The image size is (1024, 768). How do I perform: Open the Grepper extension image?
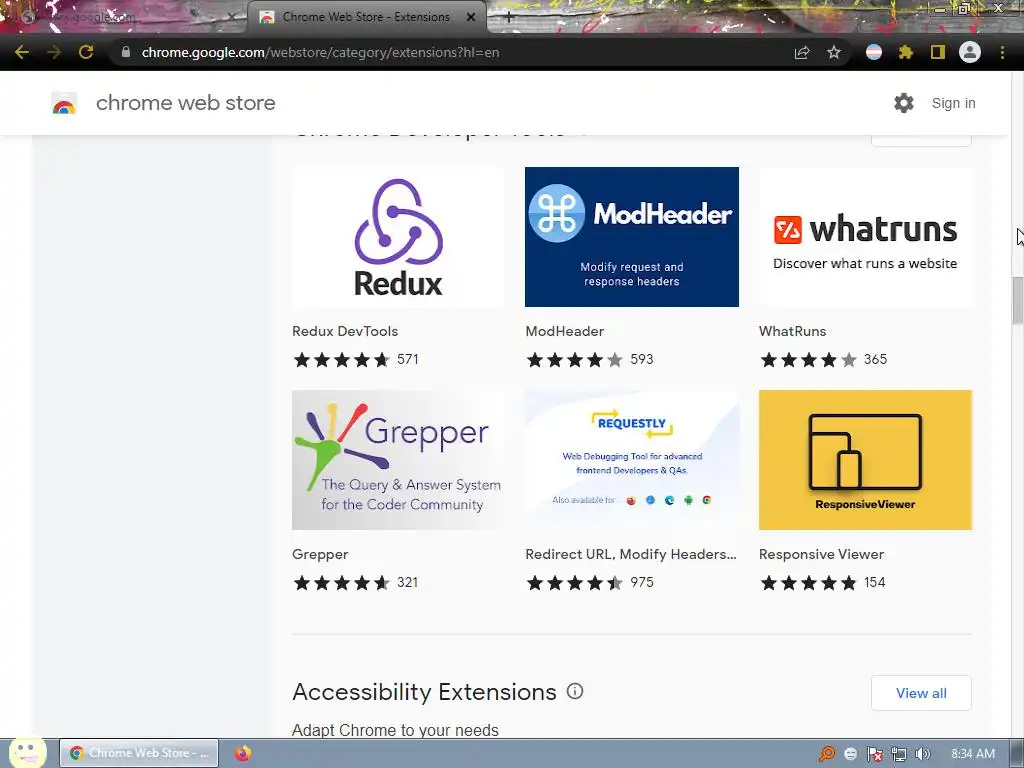pos(398,460)
